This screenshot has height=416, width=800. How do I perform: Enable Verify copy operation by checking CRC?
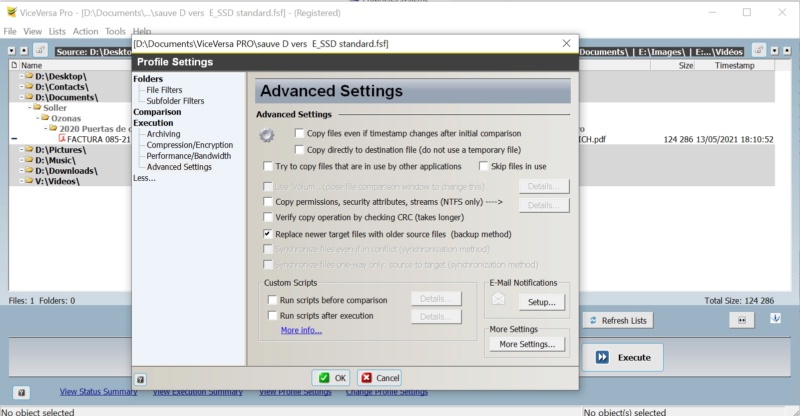pos(268,217)
